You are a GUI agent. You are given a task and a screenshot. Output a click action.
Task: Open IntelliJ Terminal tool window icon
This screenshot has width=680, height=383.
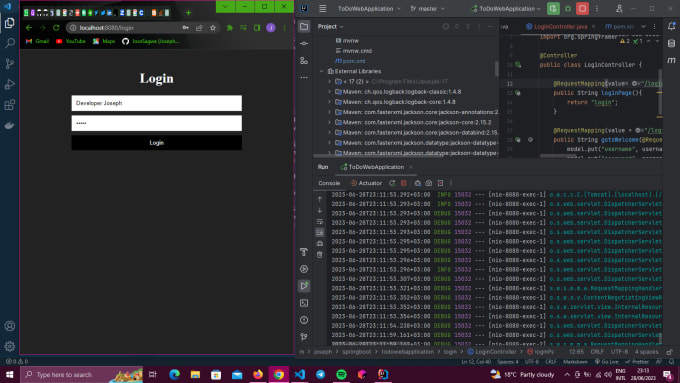(304, 303)
